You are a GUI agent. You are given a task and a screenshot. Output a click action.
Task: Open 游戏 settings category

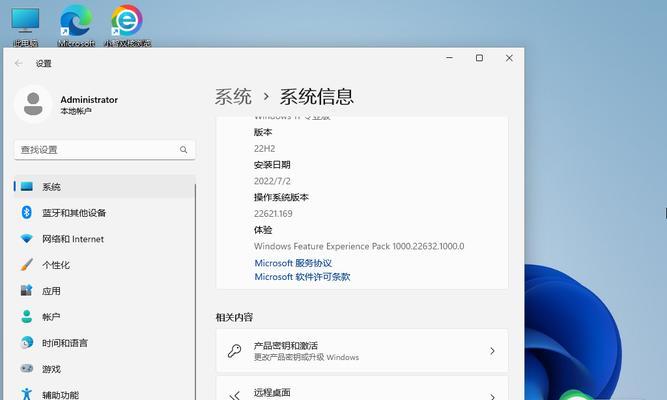pyautogui.click(x=105, y=369)
